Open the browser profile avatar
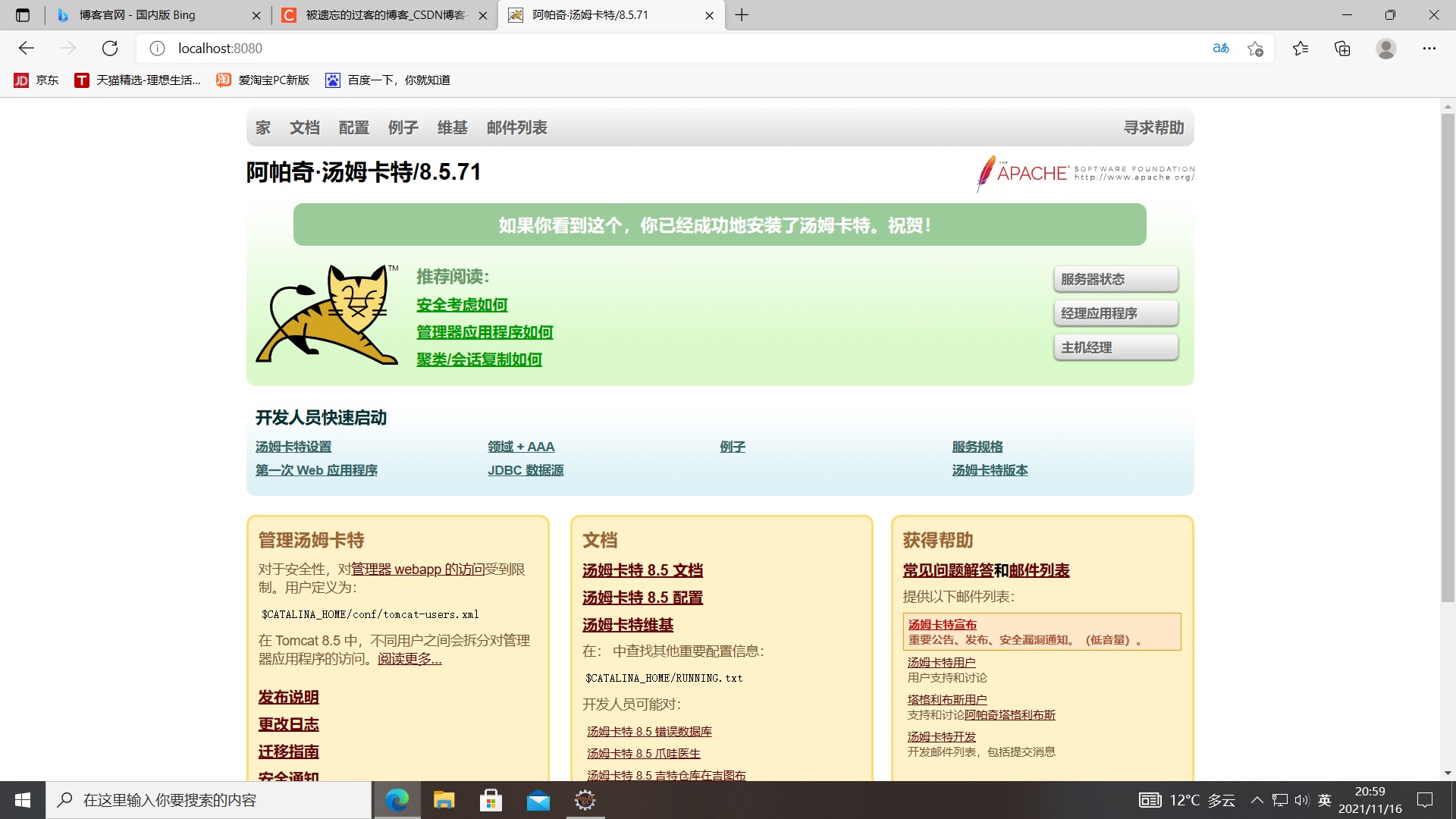The image size is (1456, 819). pos(1386,49)
